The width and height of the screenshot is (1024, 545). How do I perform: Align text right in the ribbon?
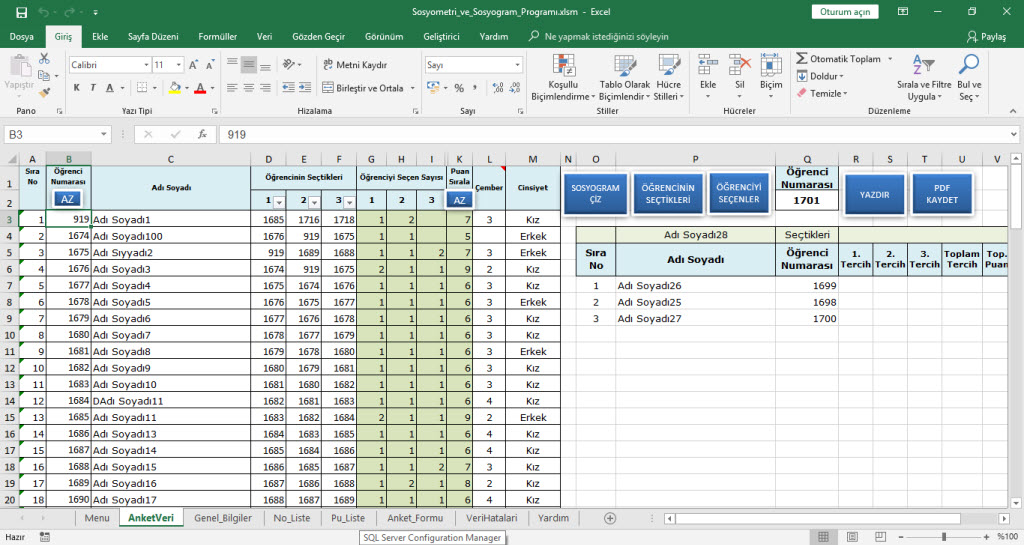[x=265, y=87]
